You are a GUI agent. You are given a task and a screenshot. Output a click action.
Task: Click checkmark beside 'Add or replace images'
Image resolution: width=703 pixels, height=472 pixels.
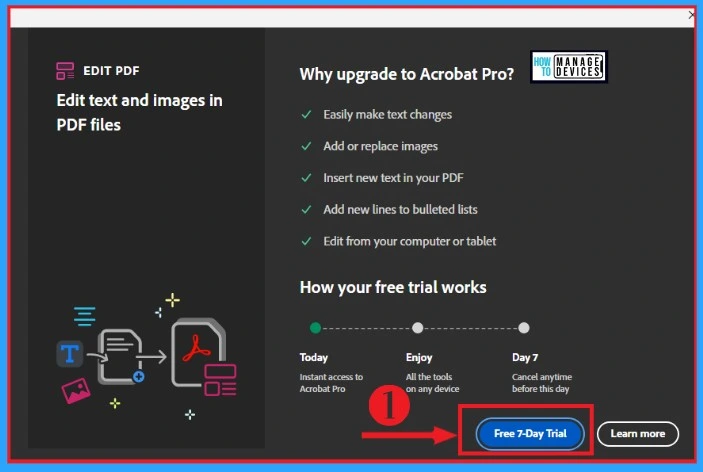click(306, 146)
